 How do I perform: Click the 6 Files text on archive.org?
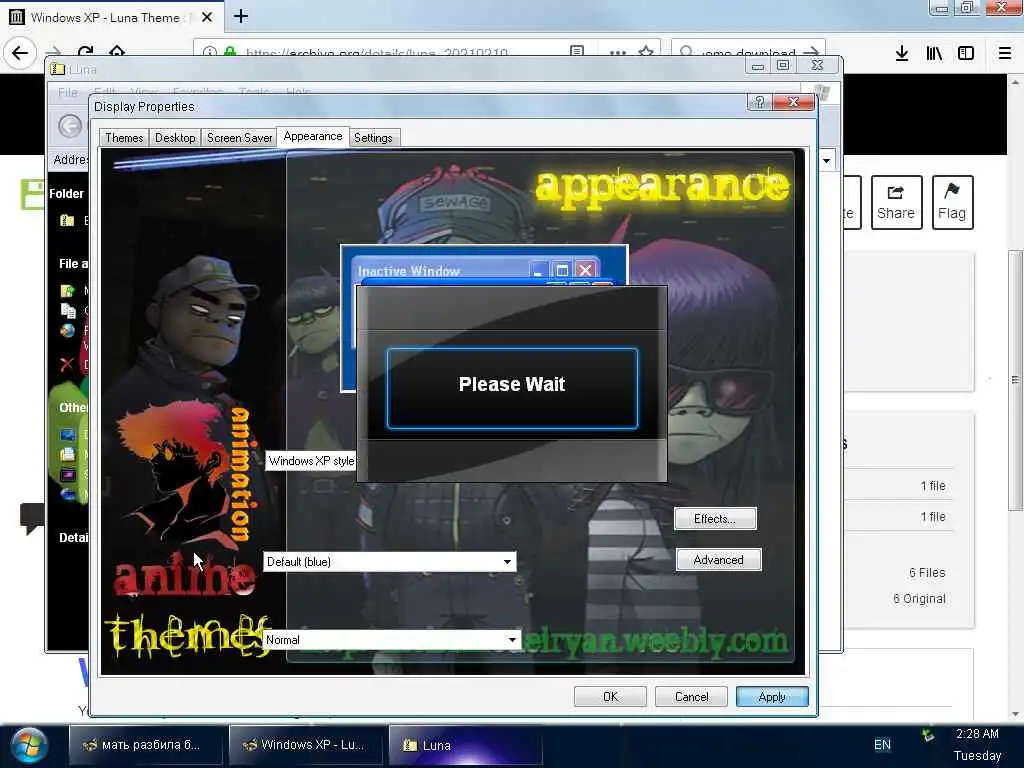tap(927, 573)
